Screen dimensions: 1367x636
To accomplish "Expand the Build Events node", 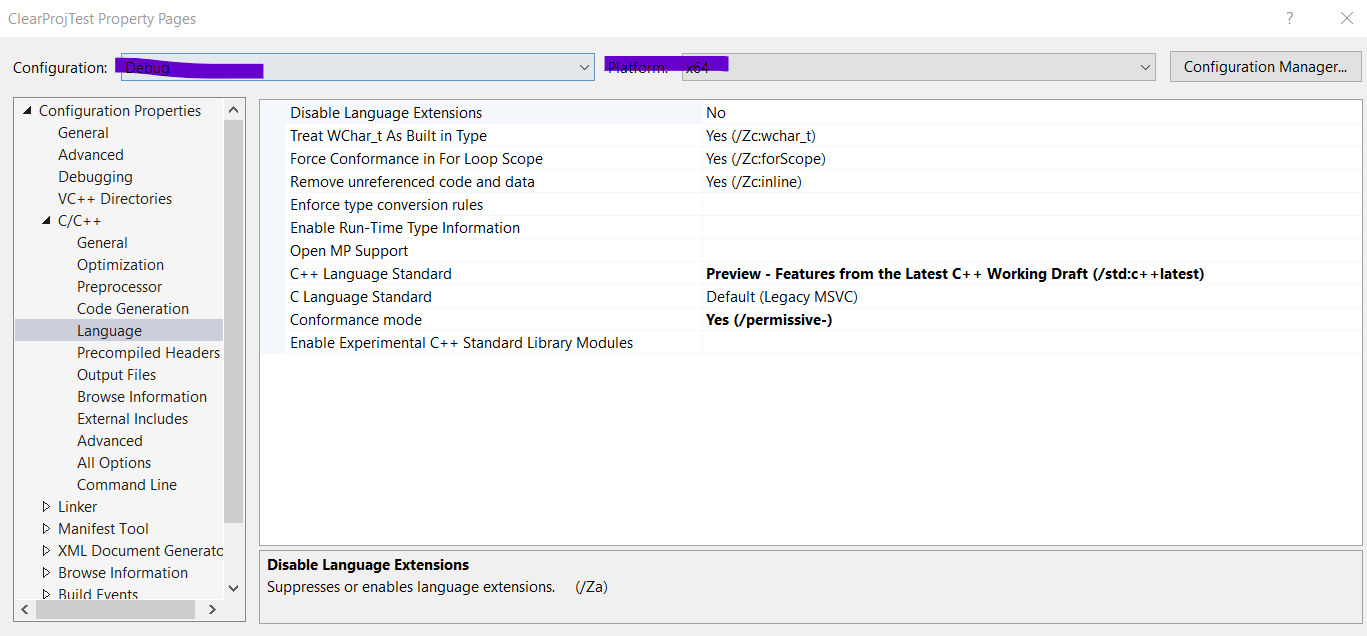I will pos(45,593).
